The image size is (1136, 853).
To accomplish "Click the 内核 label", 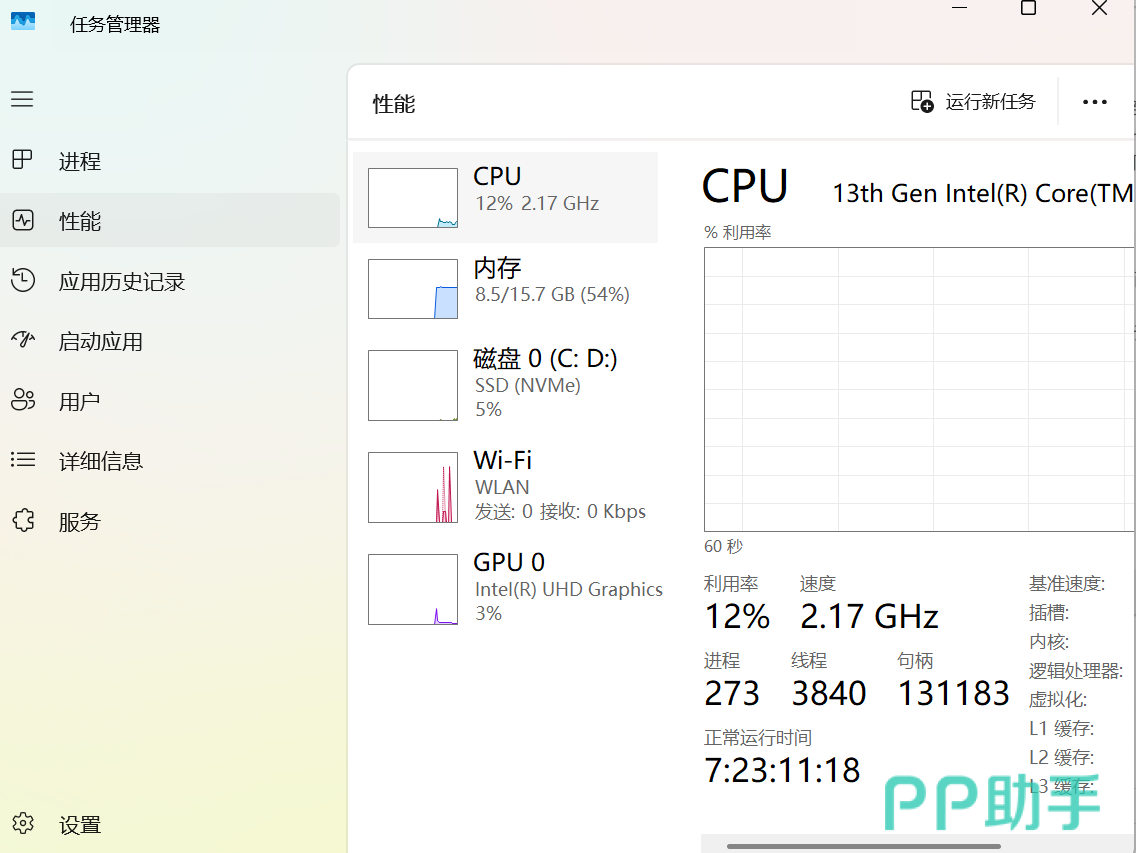I will tap(1049, 641).
